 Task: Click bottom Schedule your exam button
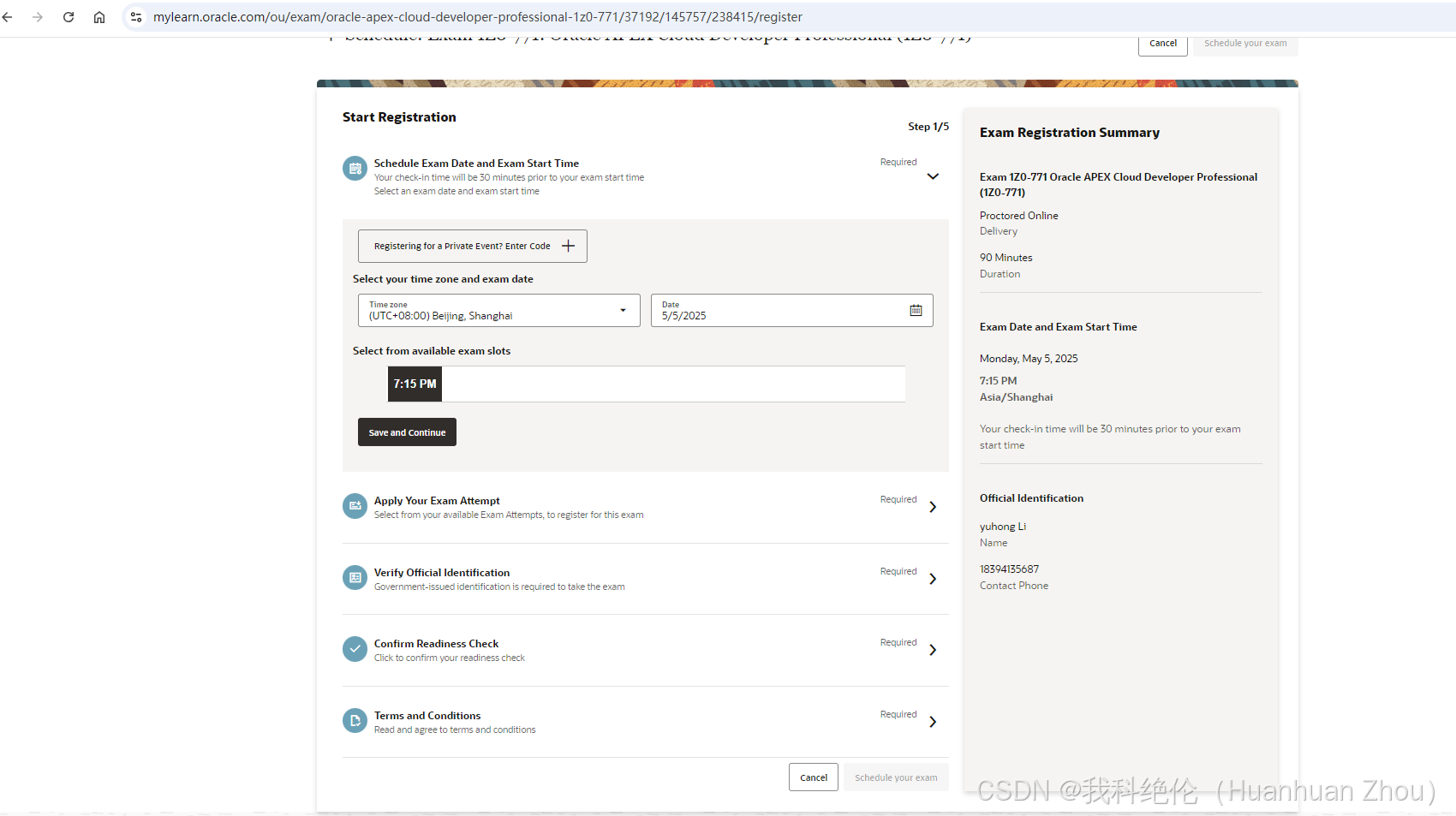(x=896, y=777)
